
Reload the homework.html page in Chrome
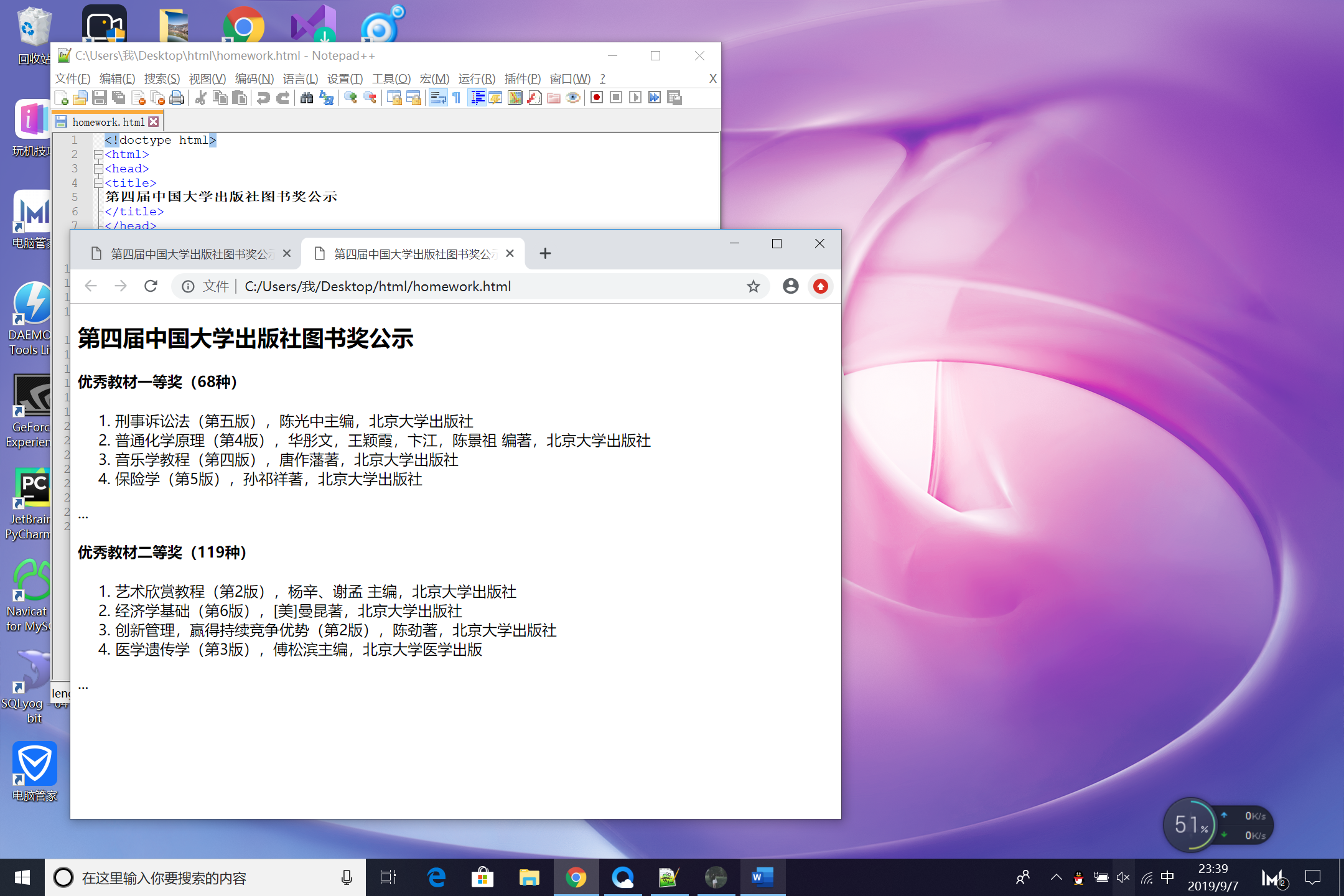(151, 286)
